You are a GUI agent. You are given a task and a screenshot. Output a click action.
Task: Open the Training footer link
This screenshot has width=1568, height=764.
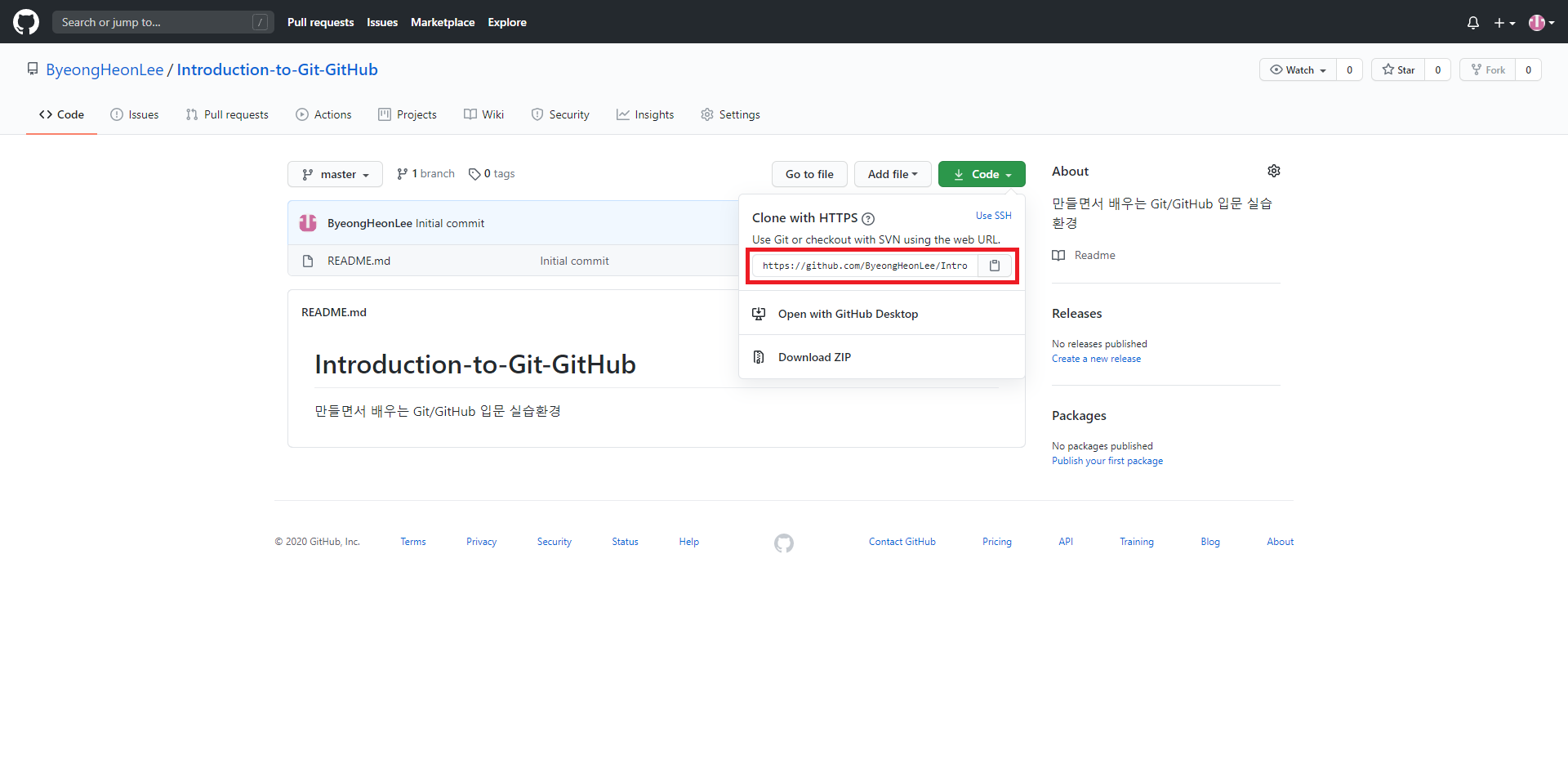point(1137,542)
